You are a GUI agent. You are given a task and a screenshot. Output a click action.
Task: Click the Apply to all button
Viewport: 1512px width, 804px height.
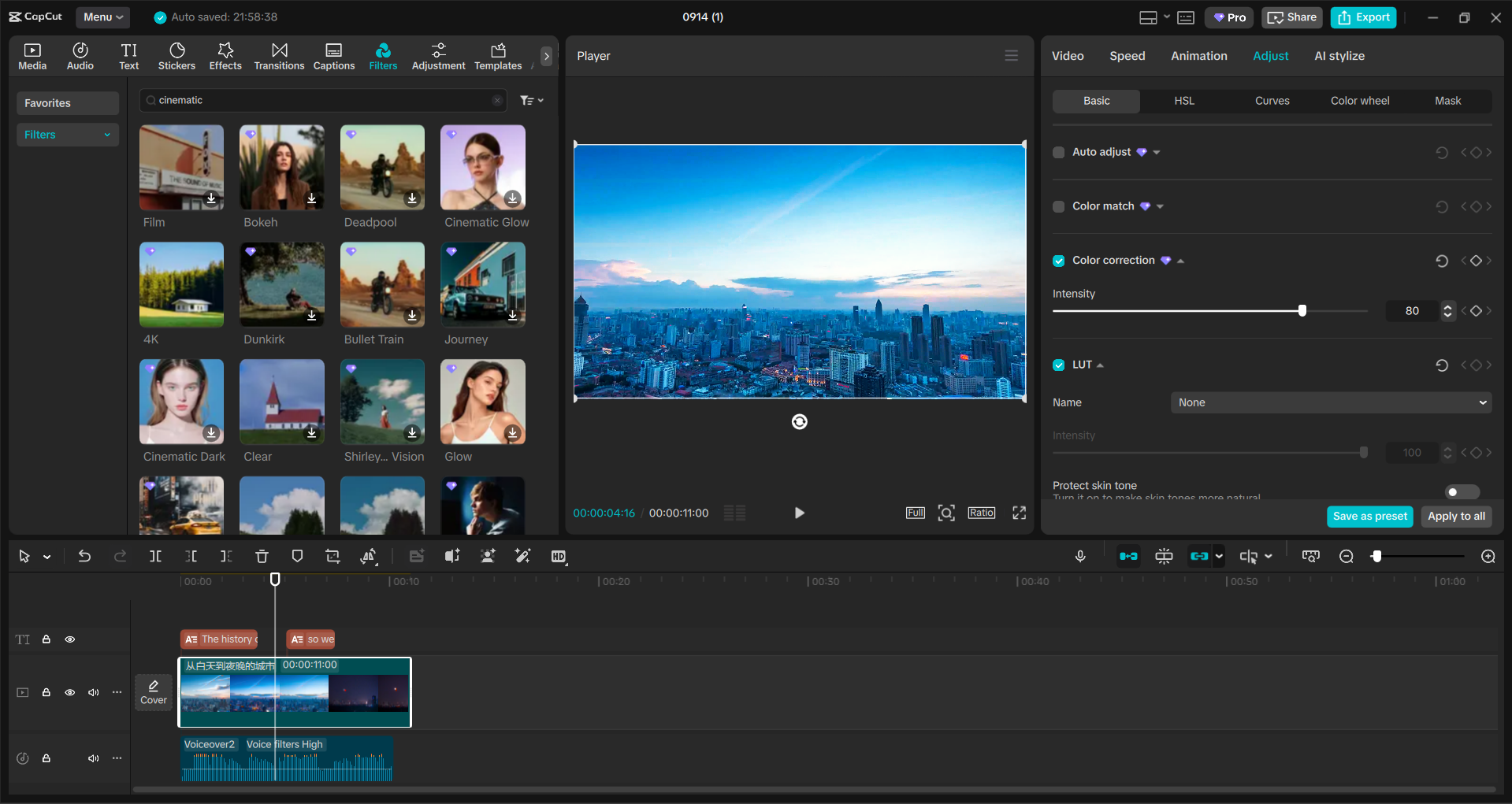coord(1455,517)
